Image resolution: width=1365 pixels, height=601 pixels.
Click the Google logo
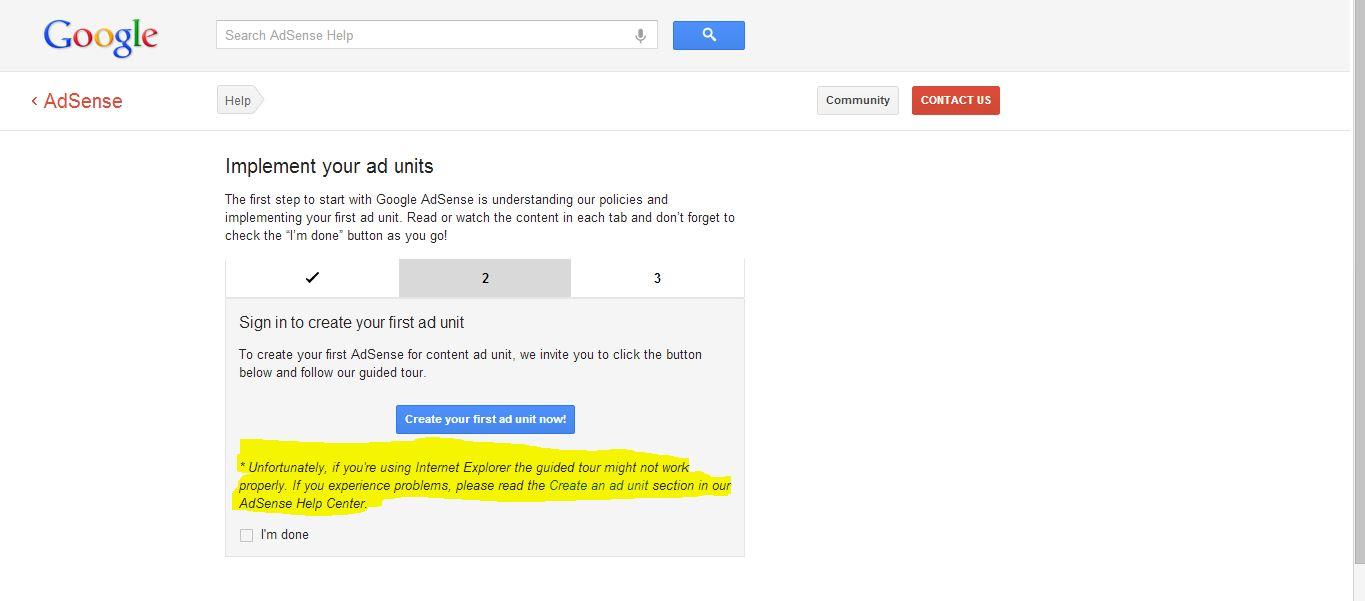100,37
